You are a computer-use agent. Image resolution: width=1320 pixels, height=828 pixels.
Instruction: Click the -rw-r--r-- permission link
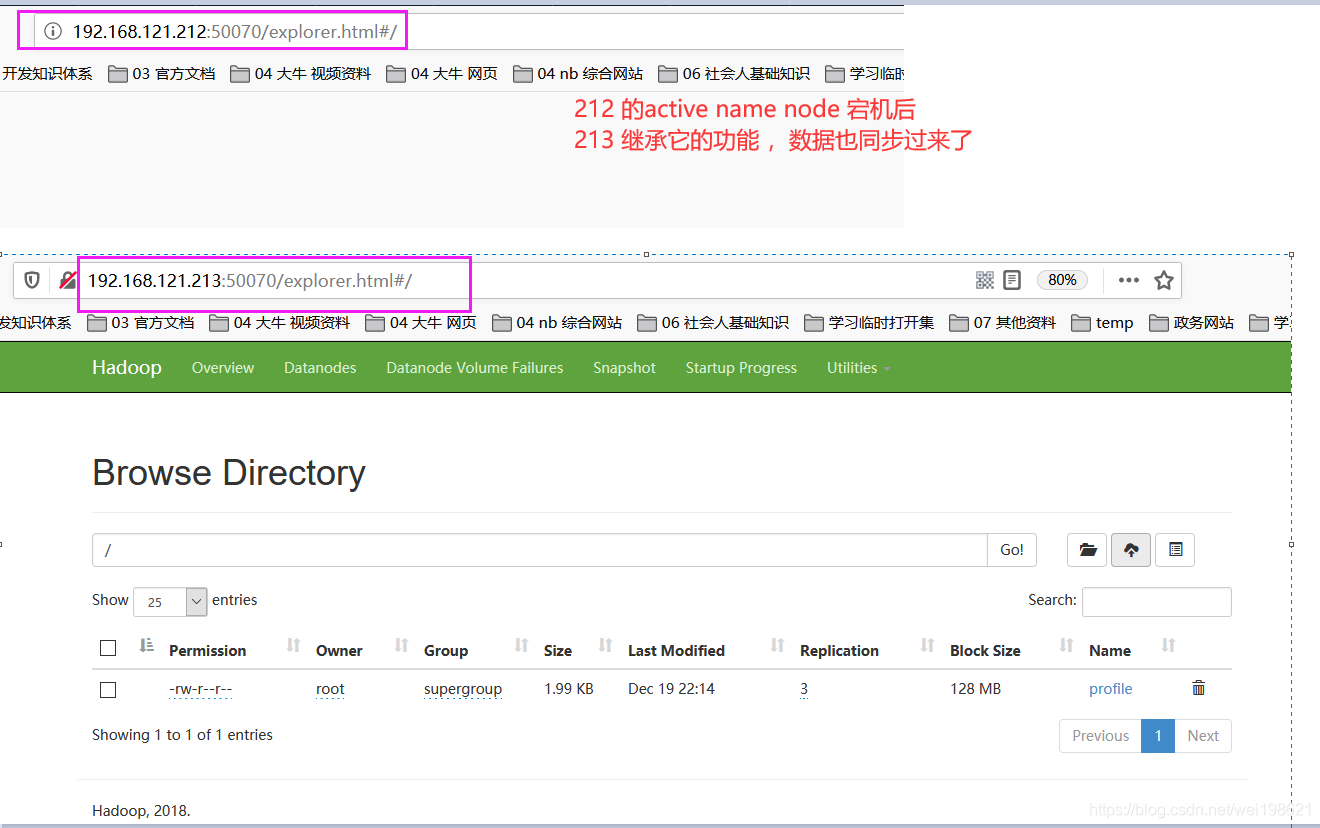point(200,689)
